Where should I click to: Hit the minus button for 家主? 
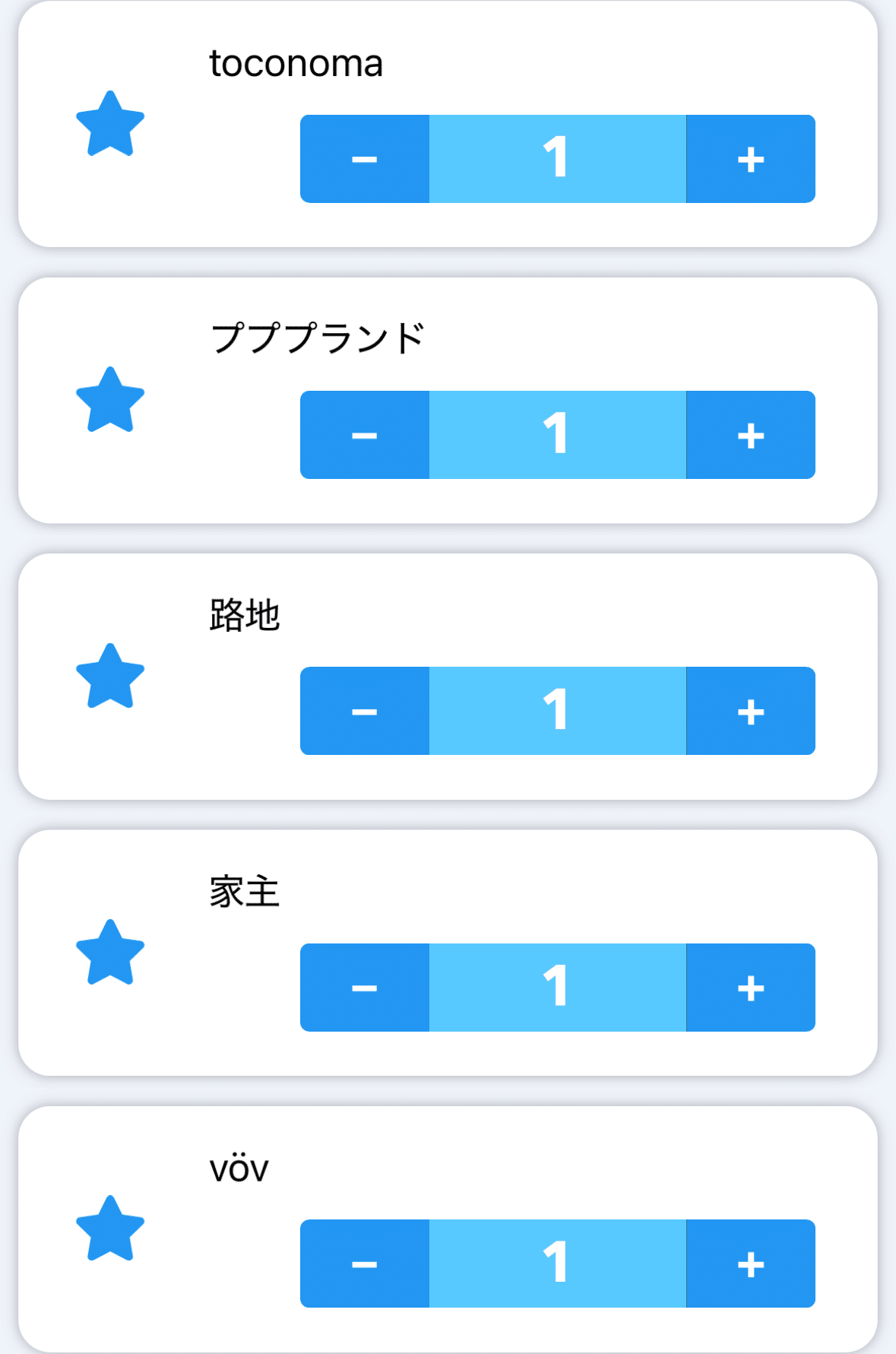tap(365, 988)
